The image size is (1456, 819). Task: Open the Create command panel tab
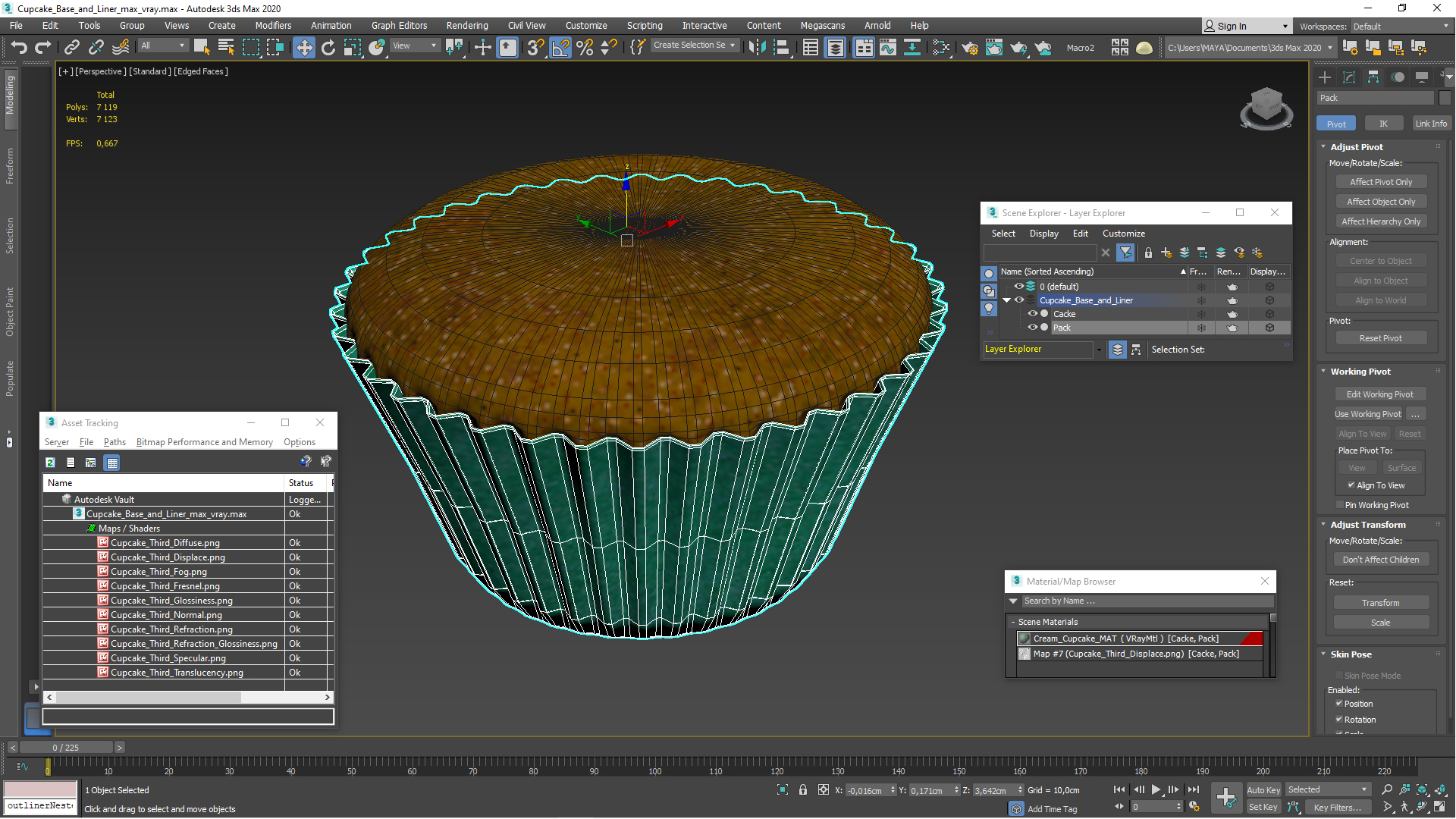[1325, 77]
